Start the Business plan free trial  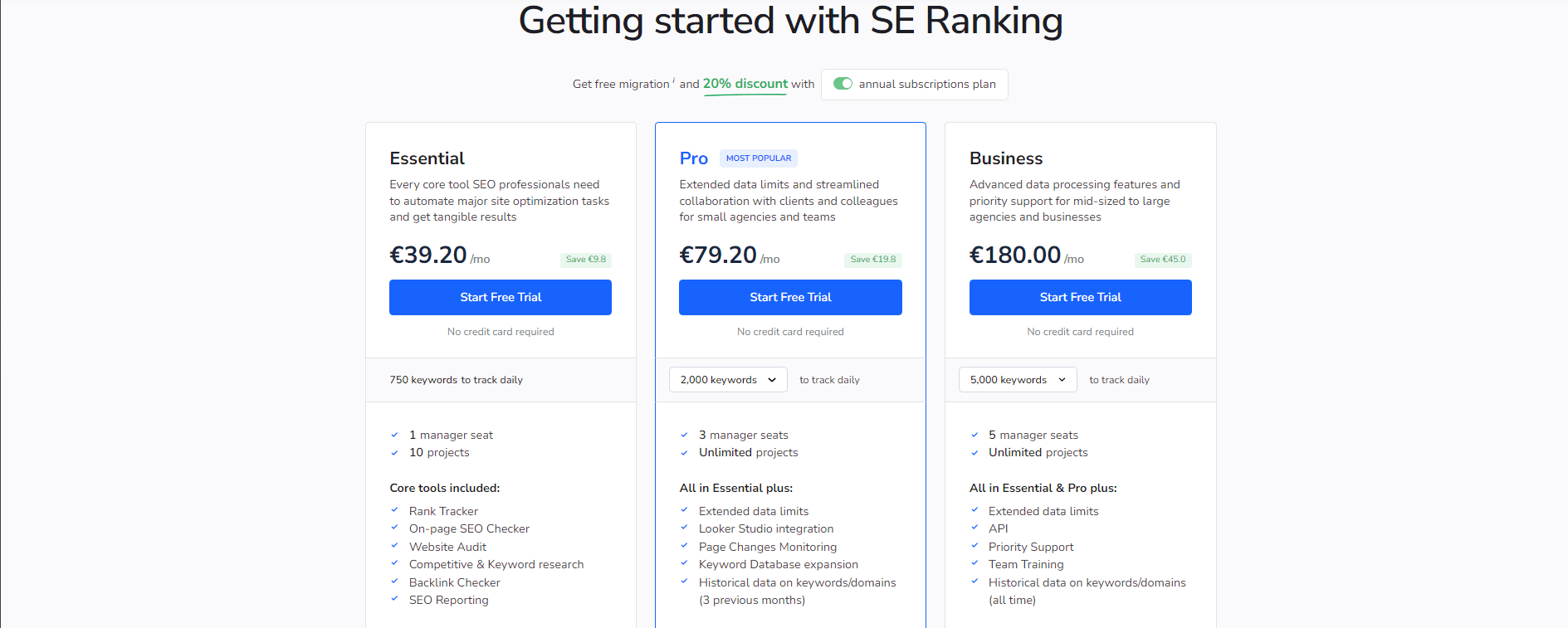click(1080, 297)
